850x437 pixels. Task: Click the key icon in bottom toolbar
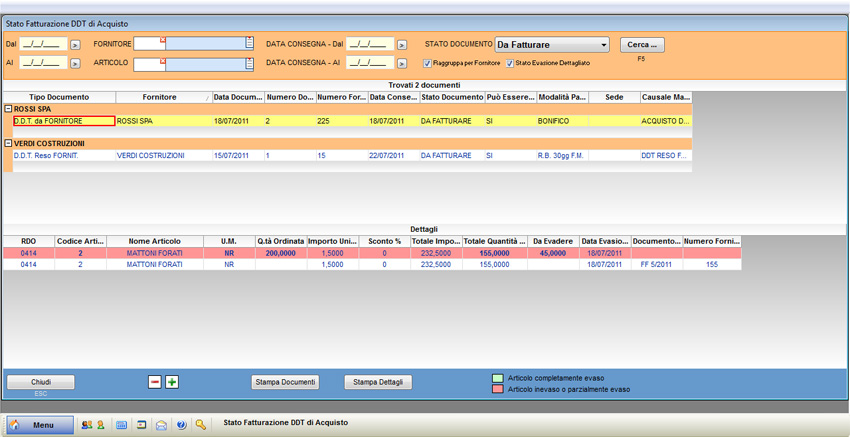tap(201, 425)
